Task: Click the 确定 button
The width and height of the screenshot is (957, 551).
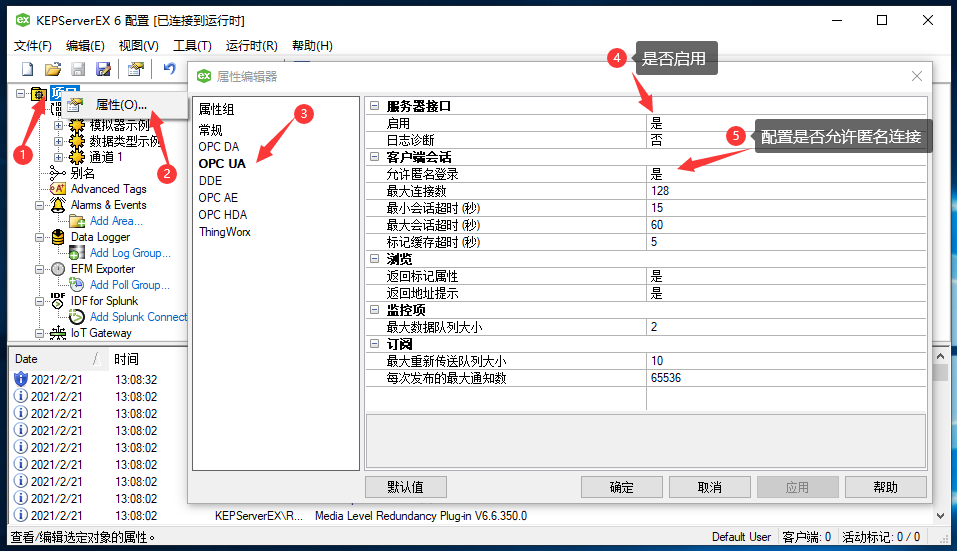Action: (621, 487)
